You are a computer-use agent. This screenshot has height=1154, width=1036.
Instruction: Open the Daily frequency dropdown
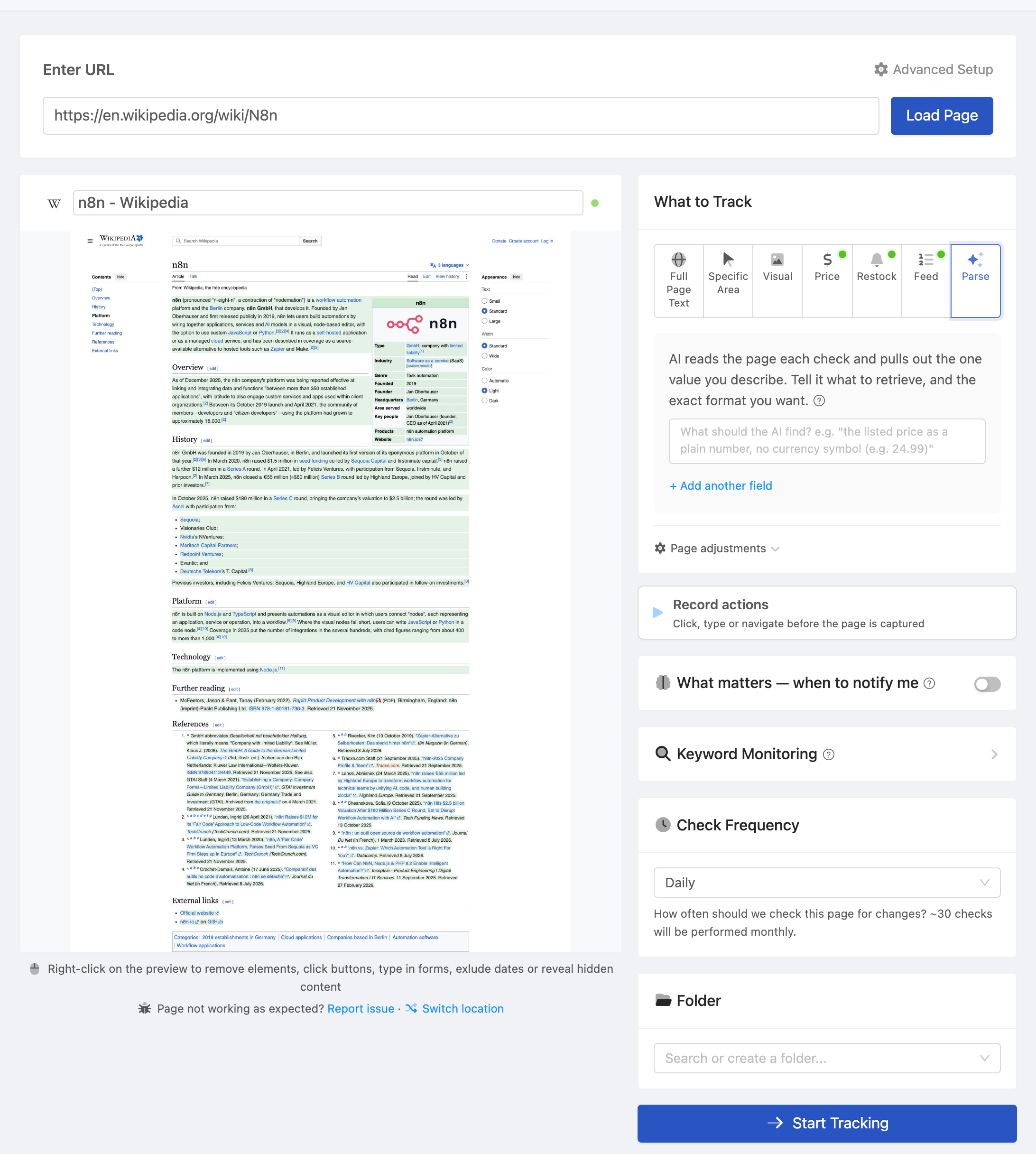click(x=827, y=883)
